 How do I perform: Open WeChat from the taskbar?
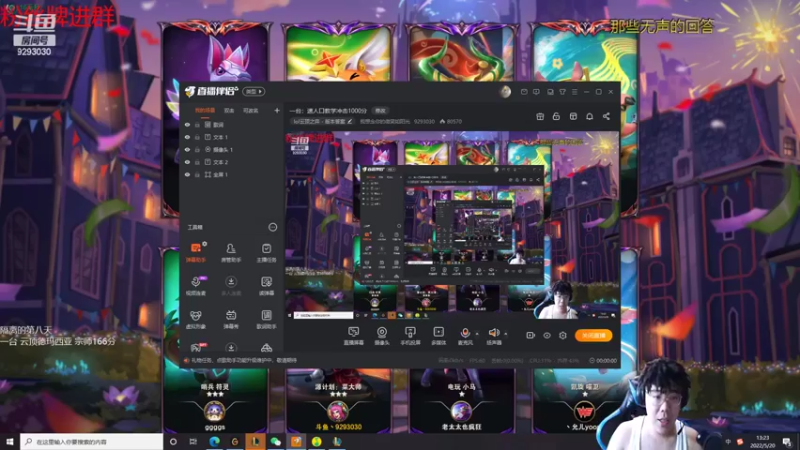[x=276, y=441]
